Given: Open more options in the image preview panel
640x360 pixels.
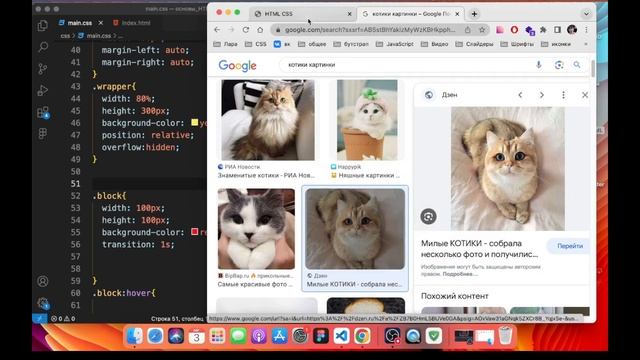Looking at the screenshot, I should click(563, 95).
